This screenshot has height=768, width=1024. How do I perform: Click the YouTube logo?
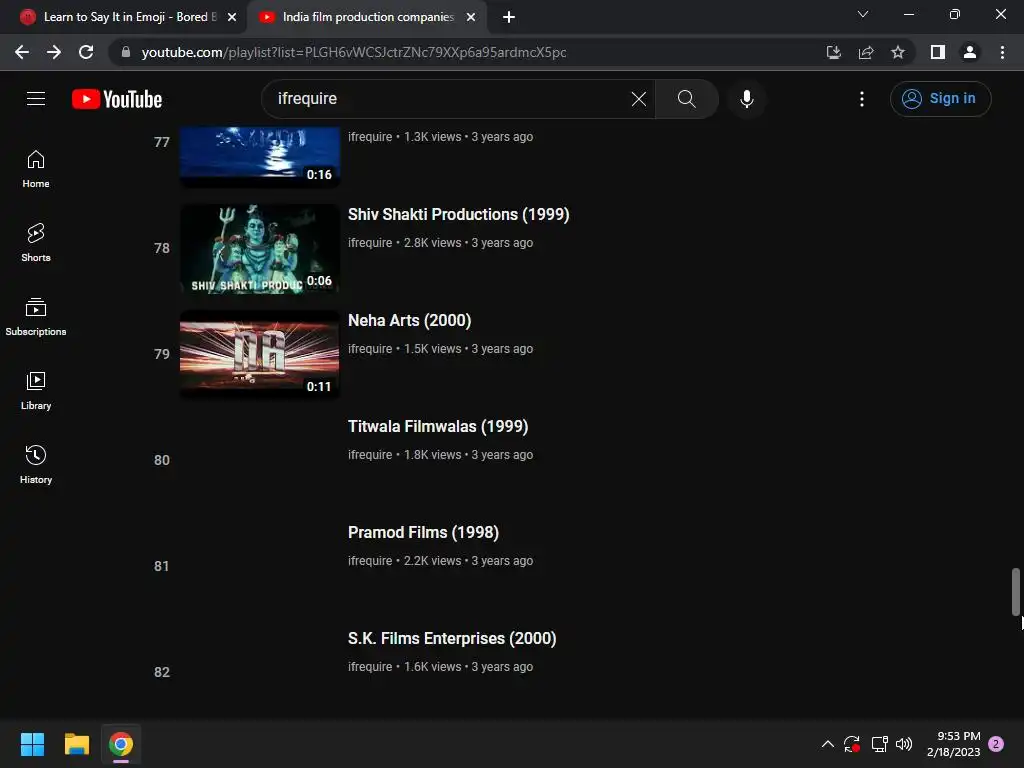(x=117, y=99)
